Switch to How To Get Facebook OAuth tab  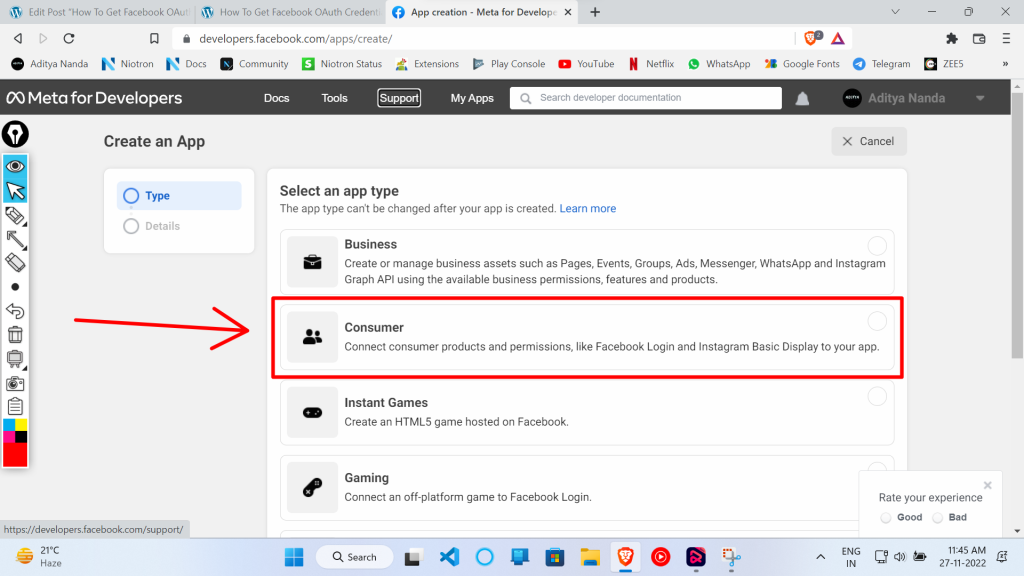click(x=291, y=12)
